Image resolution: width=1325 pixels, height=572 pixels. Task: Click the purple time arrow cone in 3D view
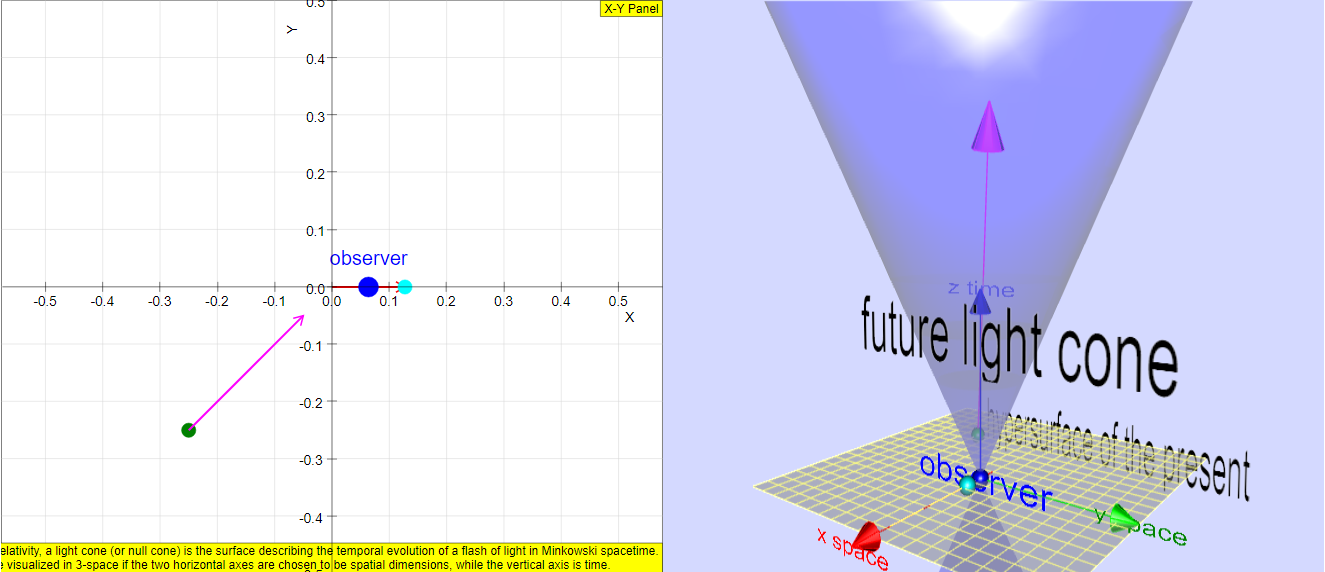[988, 126]
